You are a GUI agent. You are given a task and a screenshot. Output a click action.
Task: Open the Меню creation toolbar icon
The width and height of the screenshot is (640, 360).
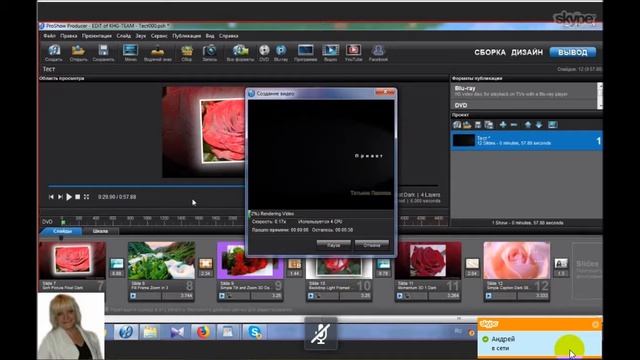131,53
